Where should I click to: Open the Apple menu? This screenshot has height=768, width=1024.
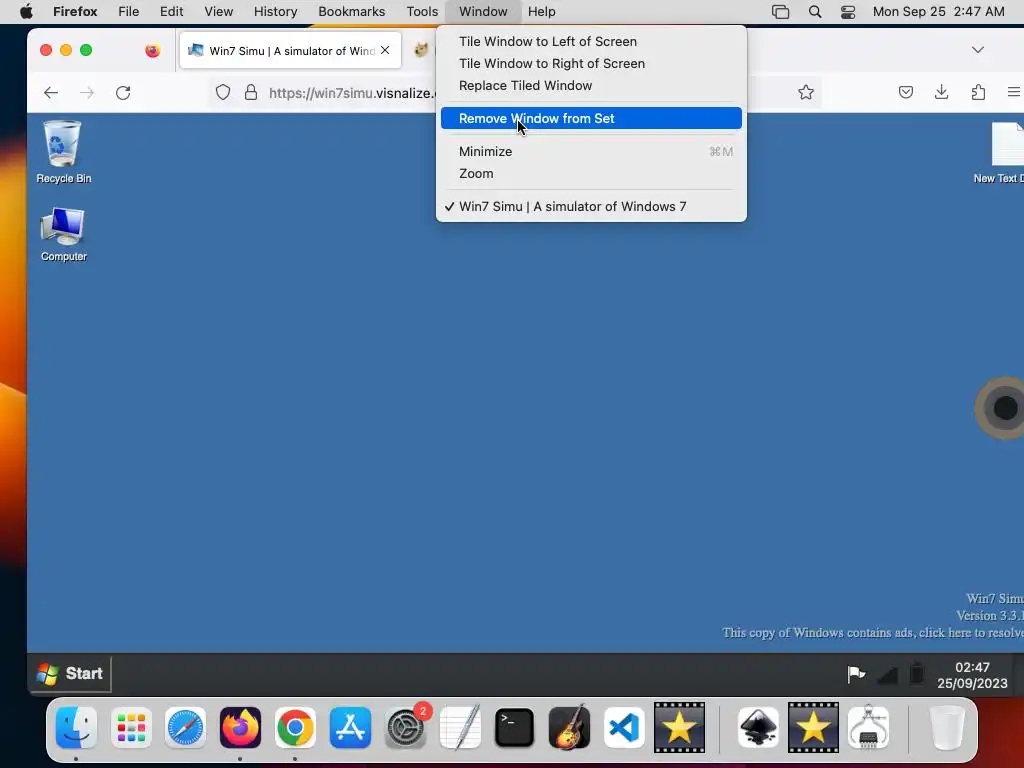[x=26, y=11]
